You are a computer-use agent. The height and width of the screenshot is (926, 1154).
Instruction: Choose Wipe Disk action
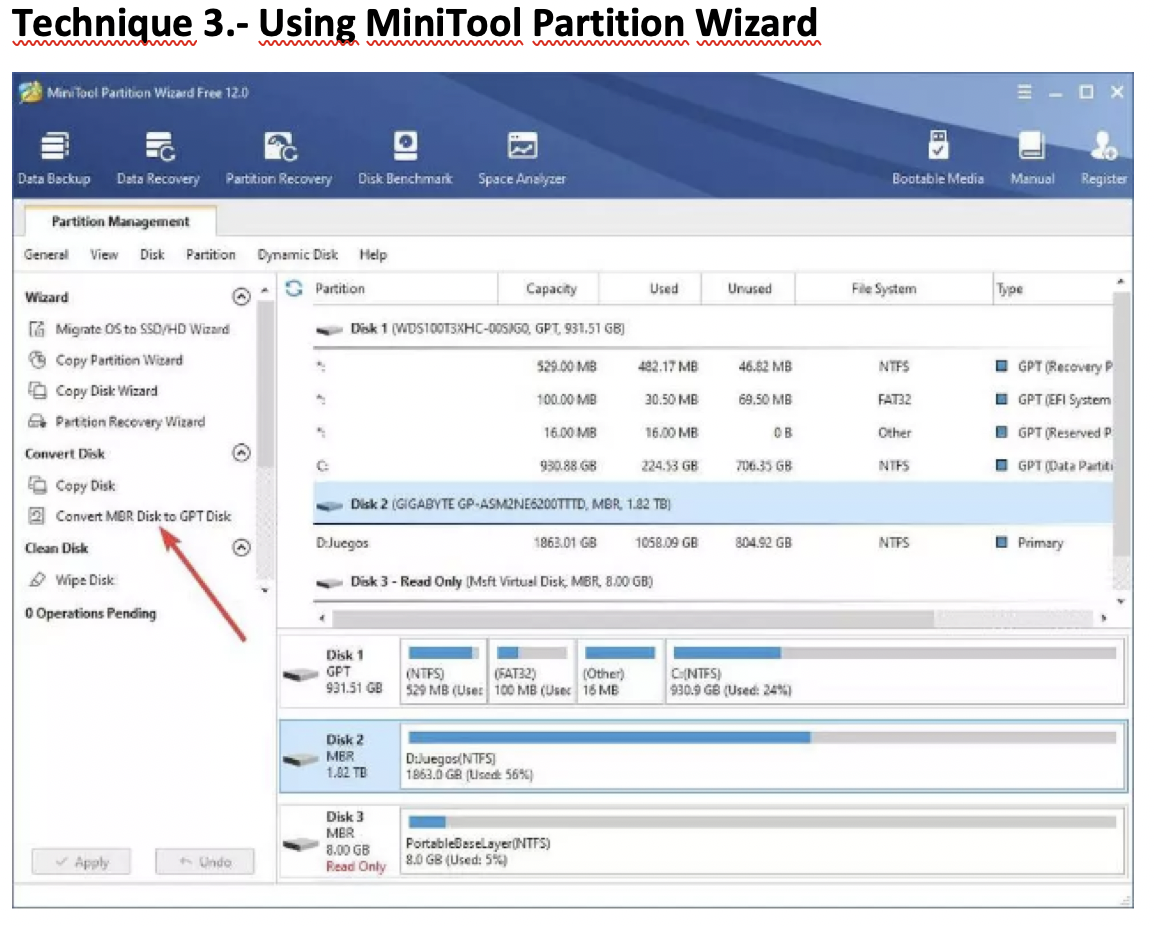point(85,580)
